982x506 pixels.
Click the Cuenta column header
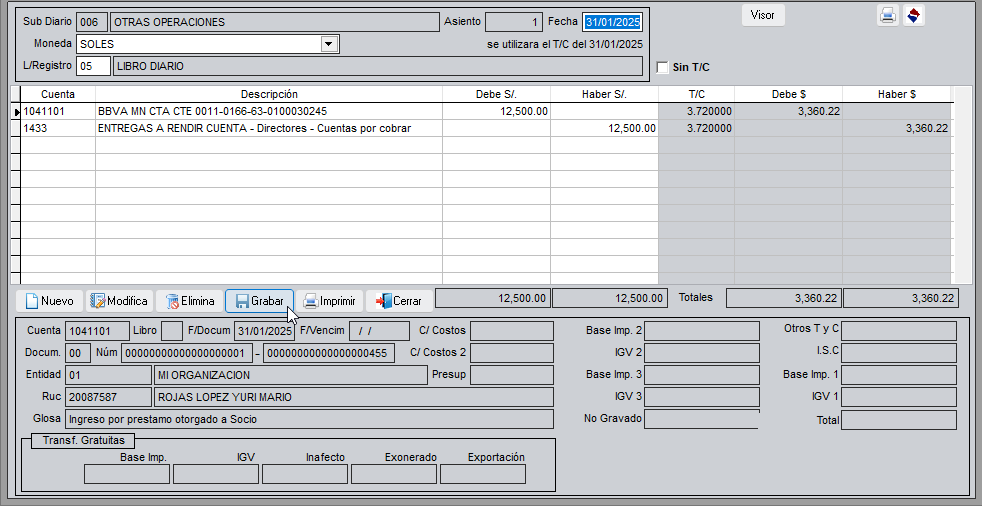58,95
